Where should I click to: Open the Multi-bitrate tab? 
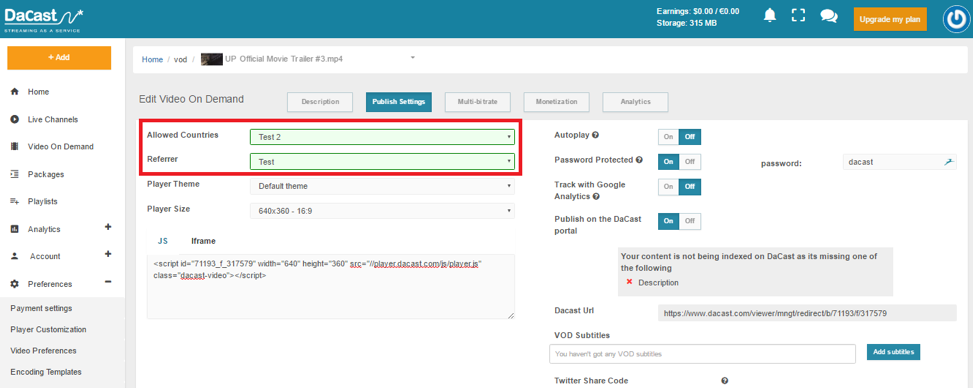(x=478, y=102)
